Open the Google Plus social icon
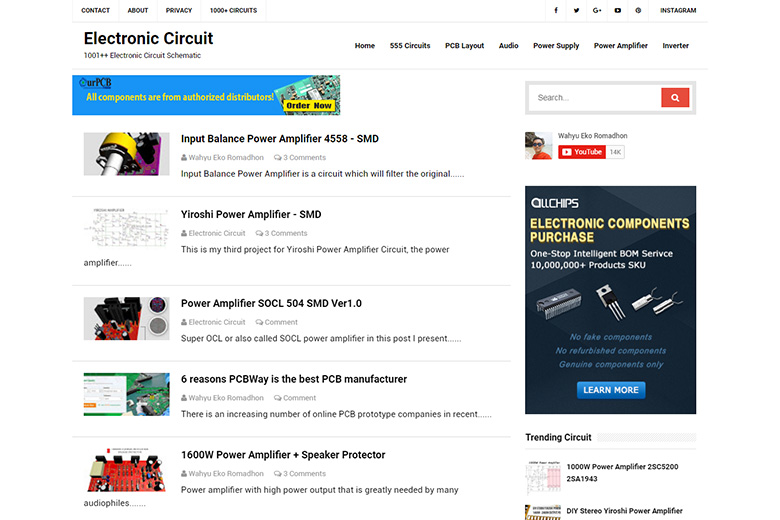 coord(597,10)
